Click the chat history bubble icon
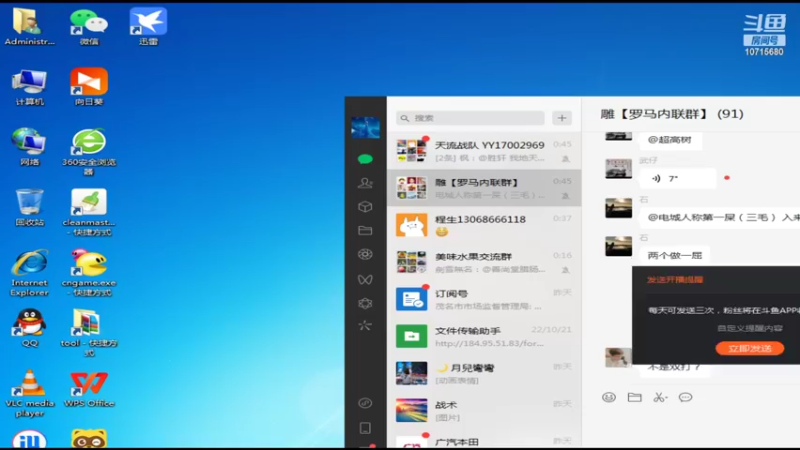 click(685, 397)
